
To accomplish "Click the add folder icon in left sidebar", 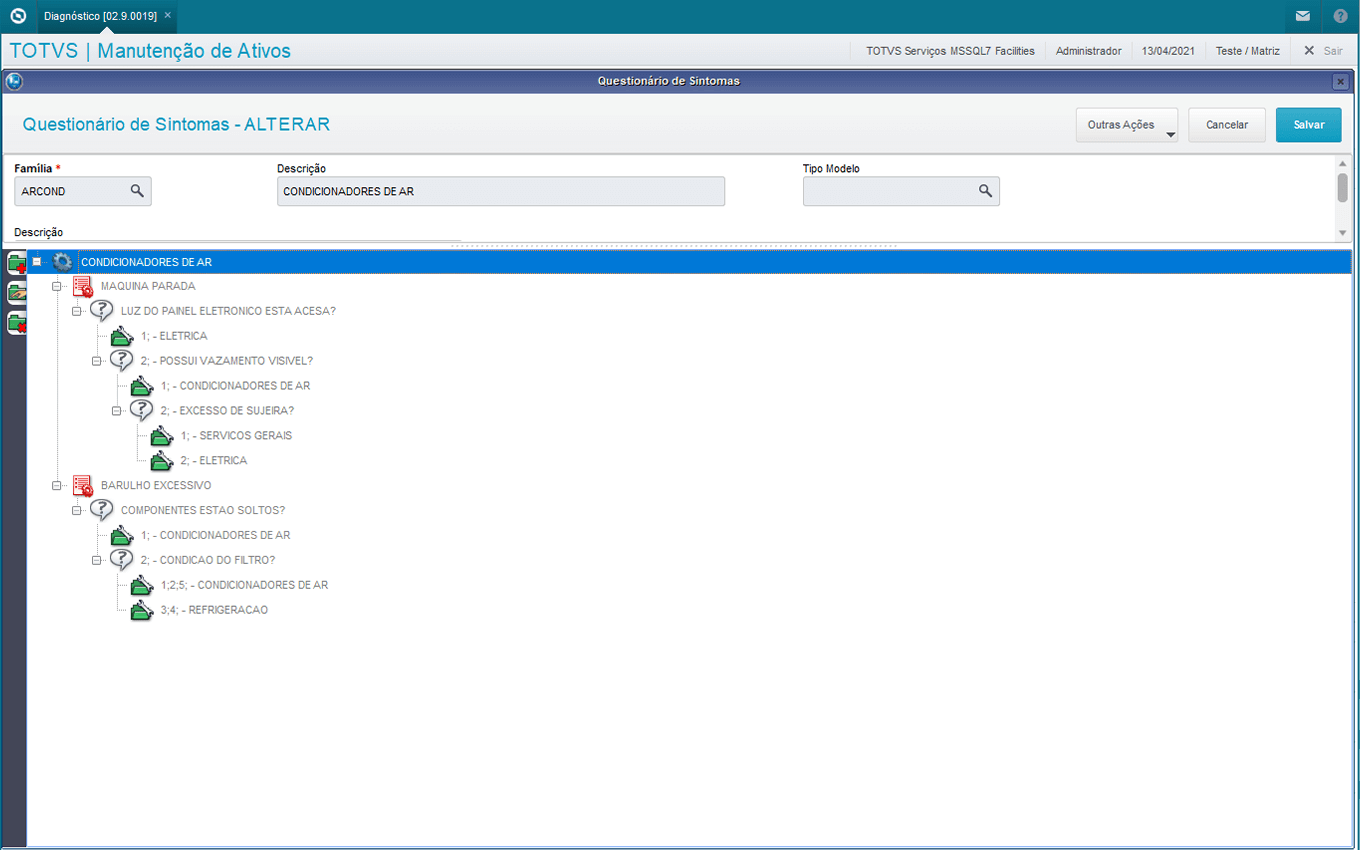I will (x=16, y=264).
